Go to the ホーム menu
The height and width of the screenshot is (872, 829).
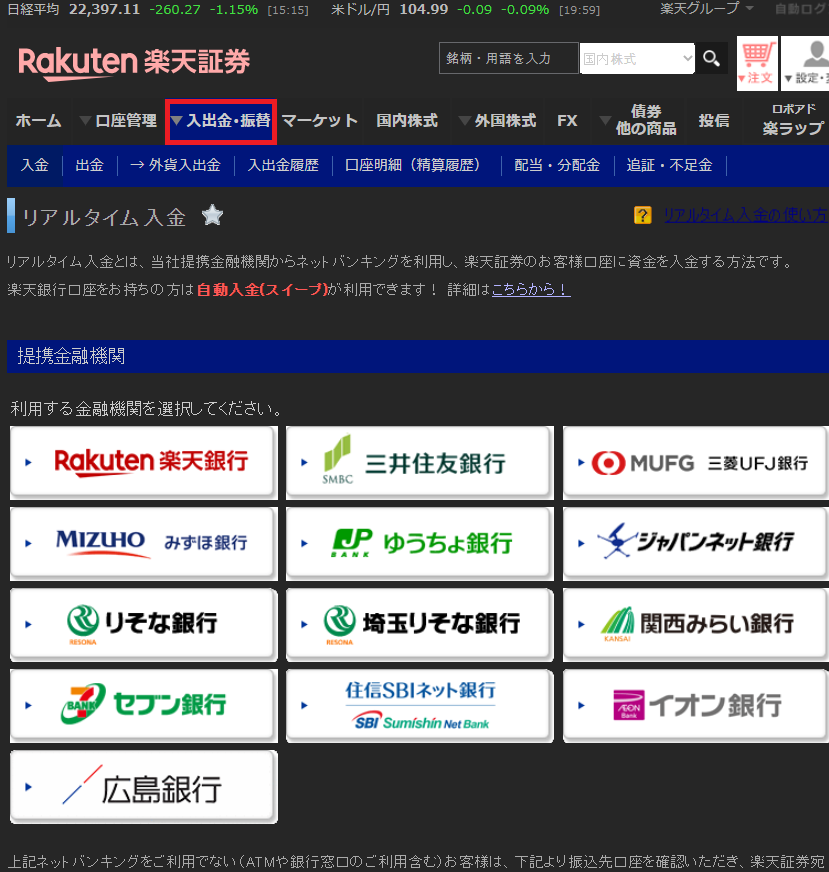(x=38, y=121)
